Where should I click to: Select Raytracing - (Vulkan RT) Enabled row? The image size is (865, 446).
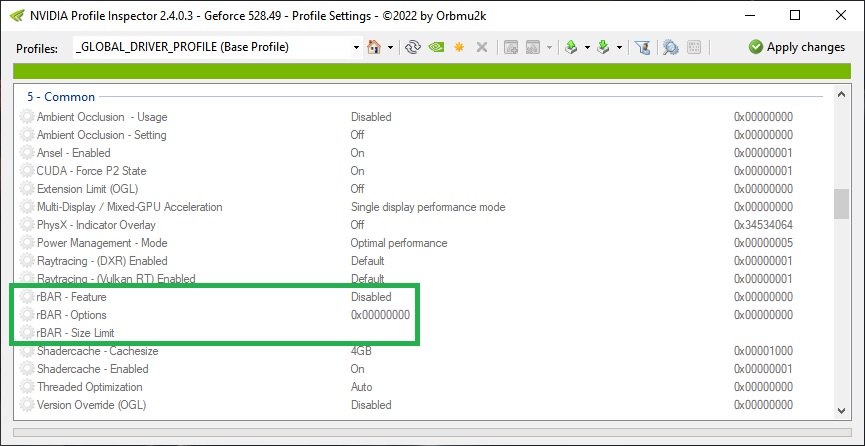116,279
